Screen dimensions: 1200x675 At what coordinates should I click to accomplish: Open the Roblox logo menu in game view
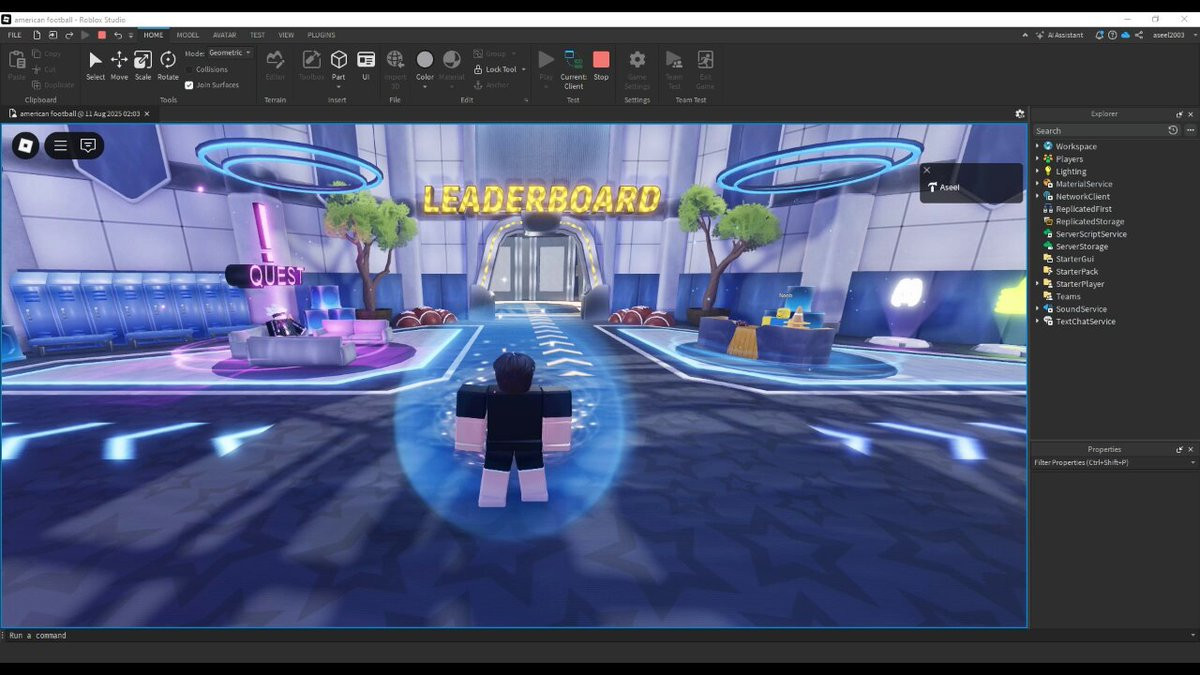click(x=26, y=145)
